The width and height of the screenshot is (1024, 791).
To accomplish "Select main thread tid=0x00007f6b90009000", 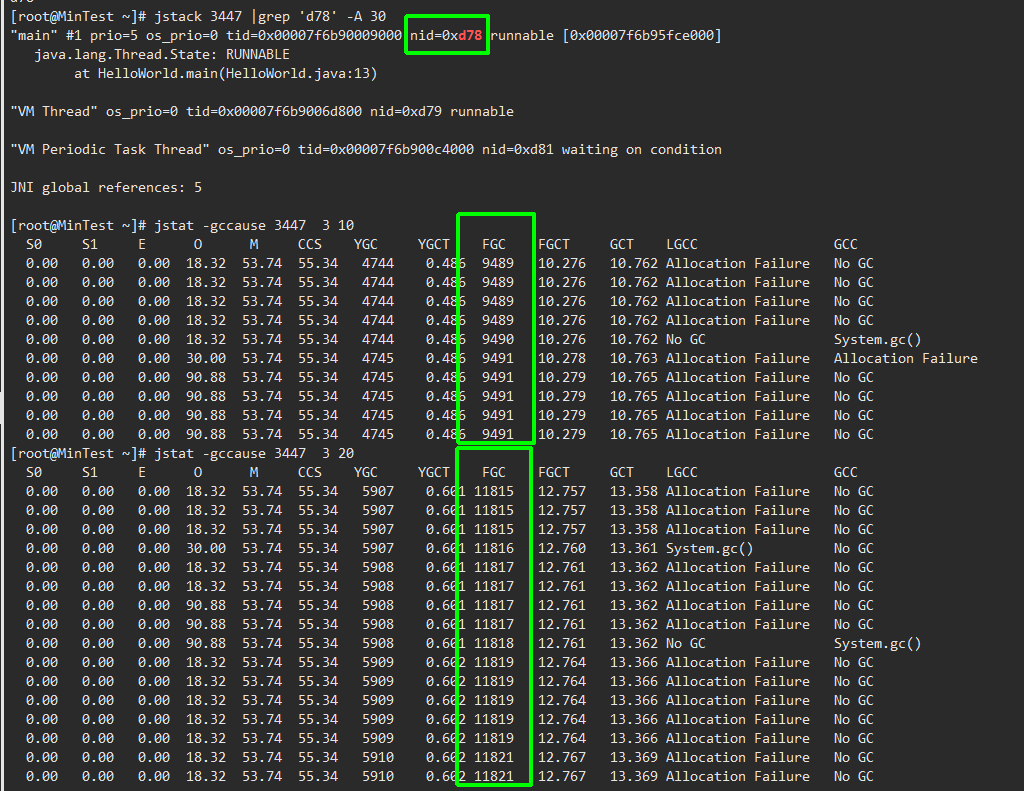I will 314,35.
